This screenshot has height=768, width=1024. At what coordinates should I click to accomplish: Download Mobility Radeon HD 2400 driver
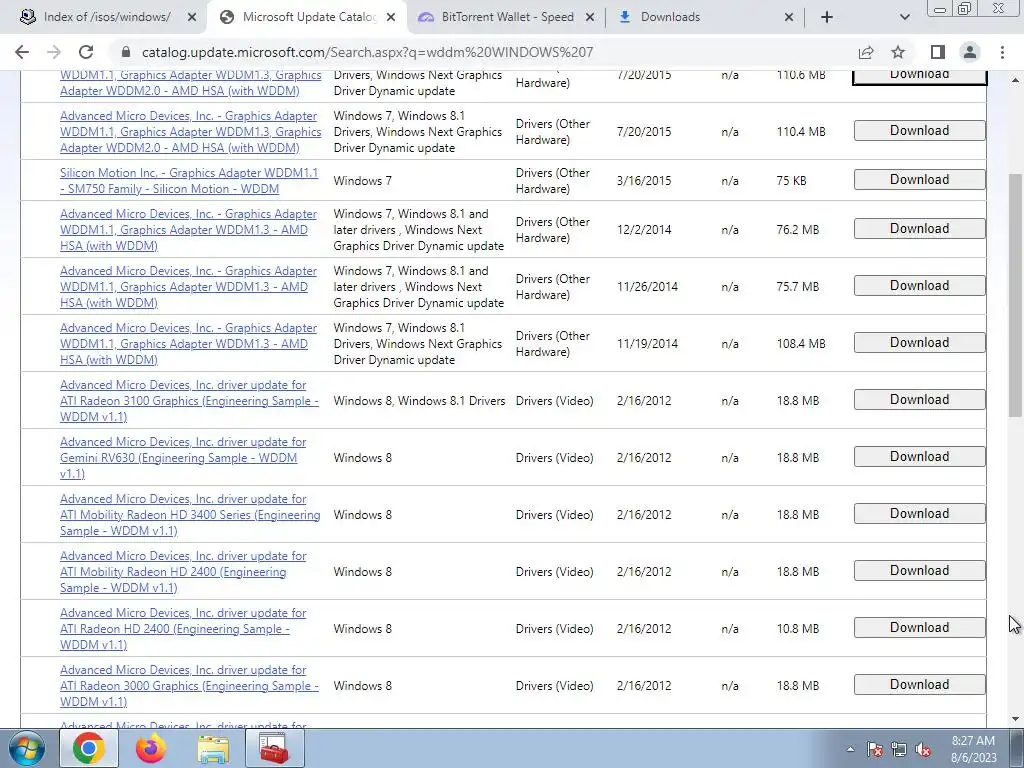tap(920, 570)
